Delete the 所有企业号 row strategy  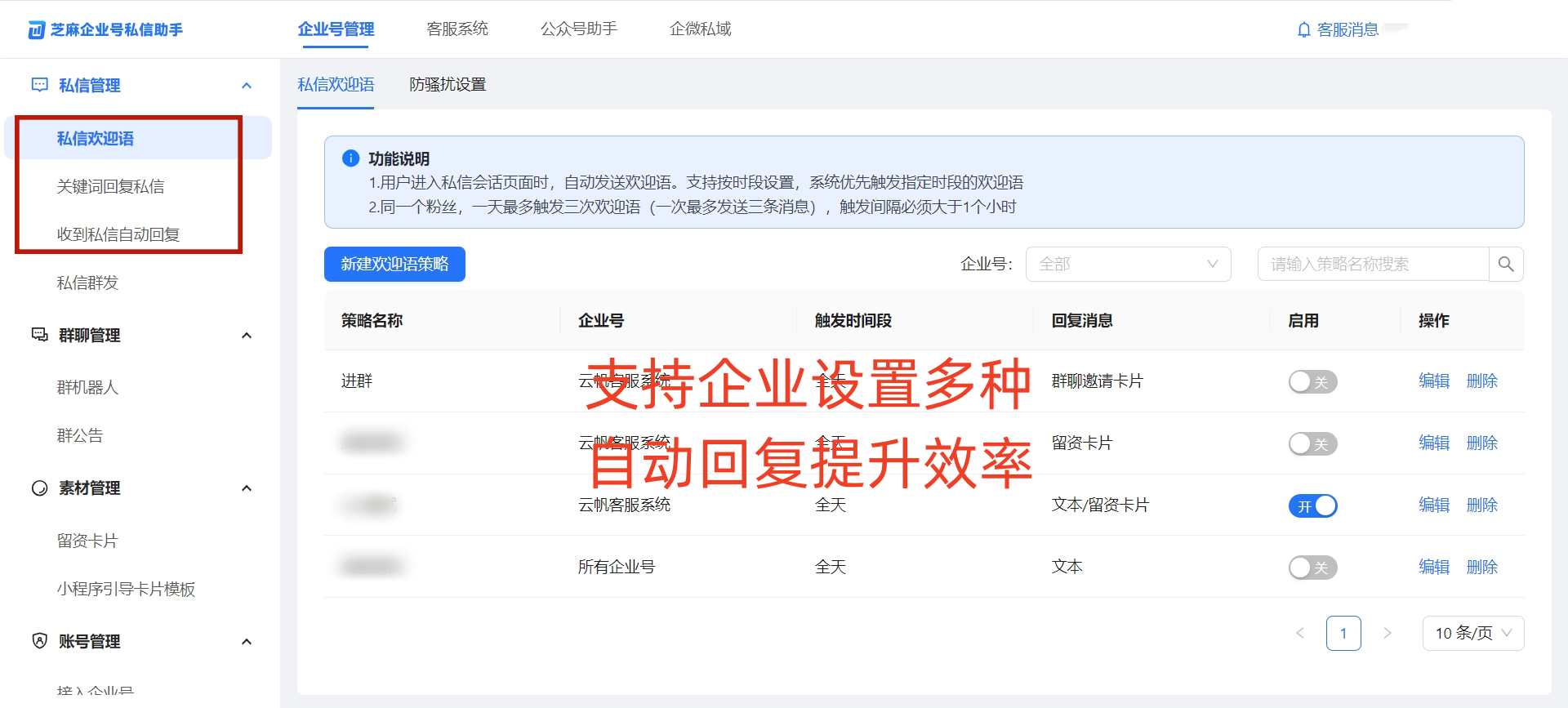point(1481,567)
